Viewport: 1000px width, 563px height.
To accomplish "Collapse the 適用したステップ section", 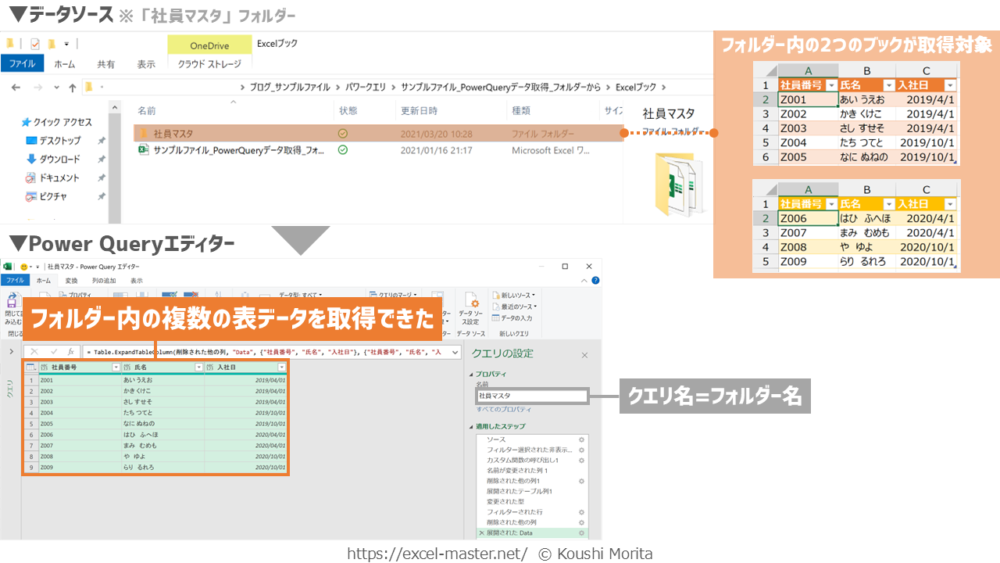I will point(471,427).
